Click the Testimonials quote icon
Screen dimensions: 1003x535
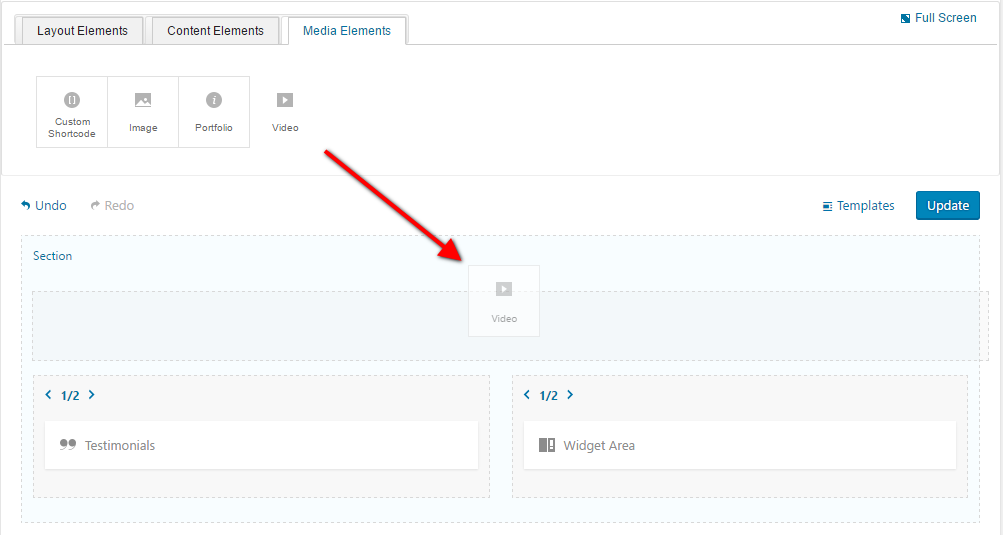pos(68,445)
